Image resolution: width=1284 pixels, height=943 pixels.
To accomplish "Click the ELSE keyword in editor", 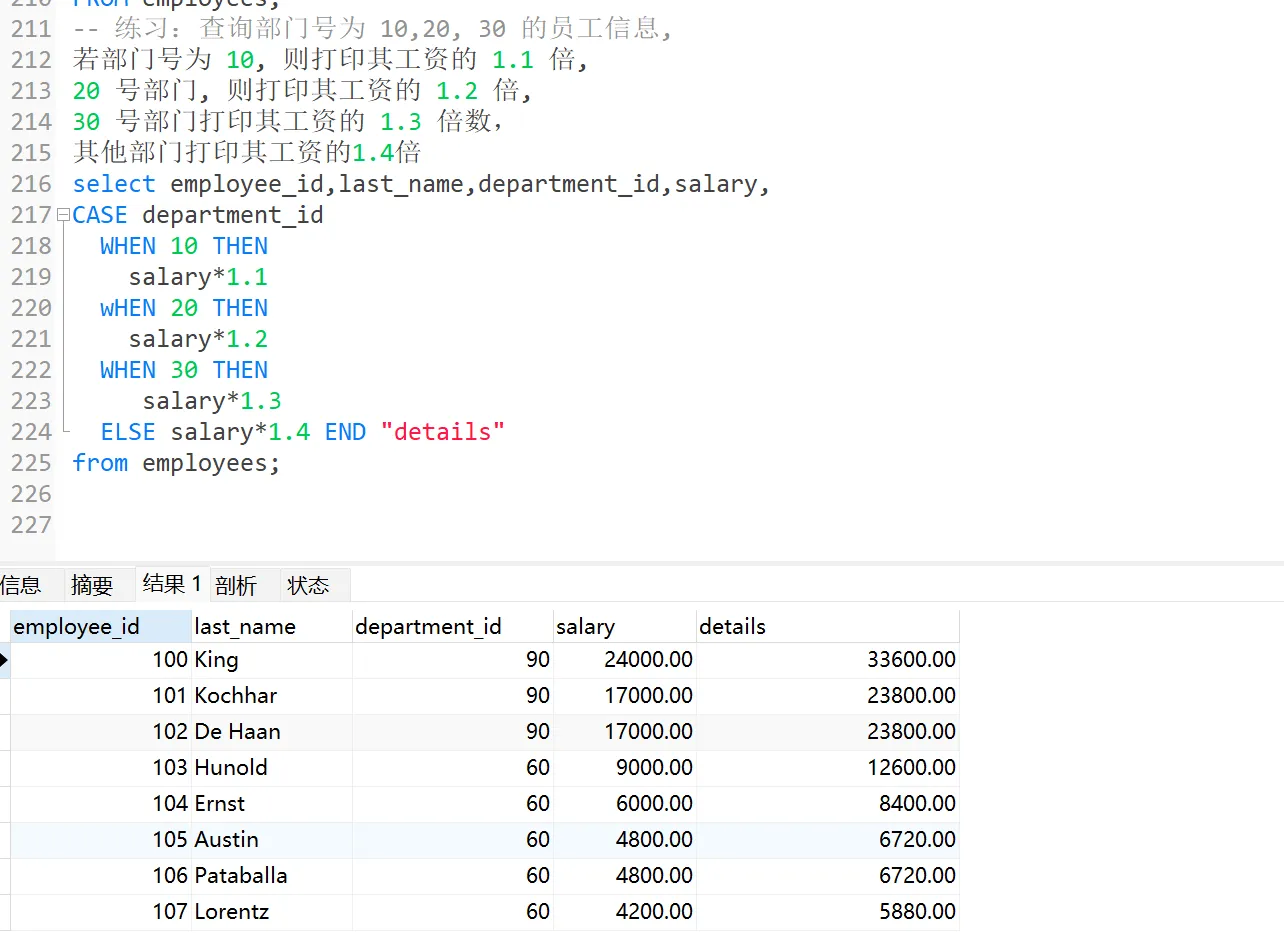I will pyautogui.click(x=128, y=432).
